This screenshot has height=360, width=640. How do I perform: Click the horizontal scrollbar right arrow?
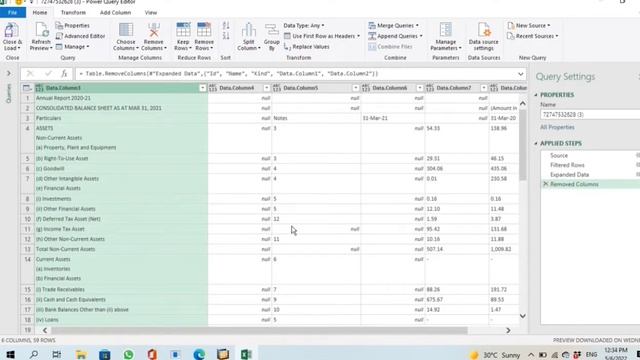click(508, 330)
